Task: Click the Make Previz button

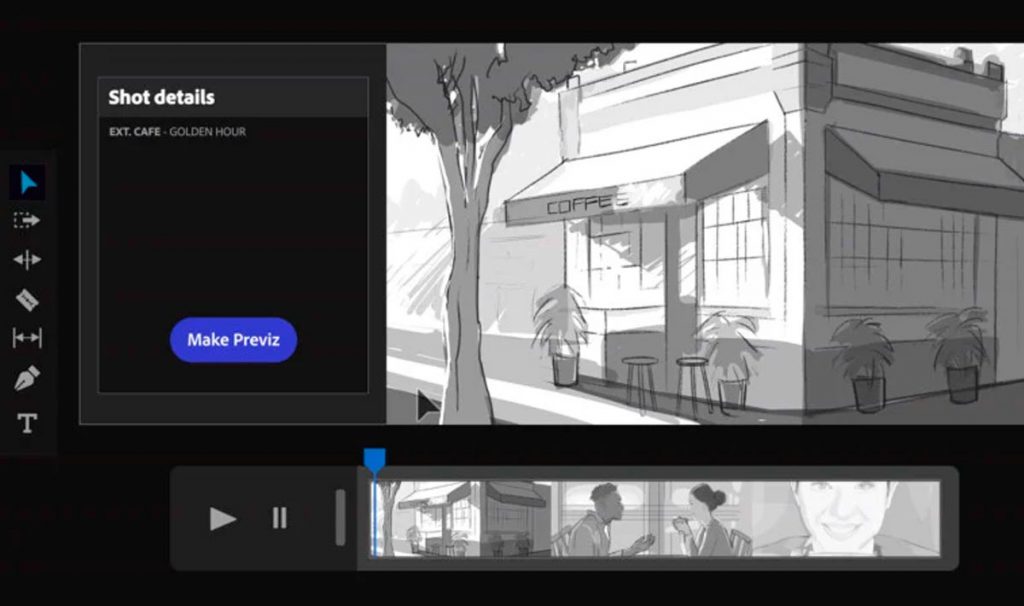Action: pos(232,340)
